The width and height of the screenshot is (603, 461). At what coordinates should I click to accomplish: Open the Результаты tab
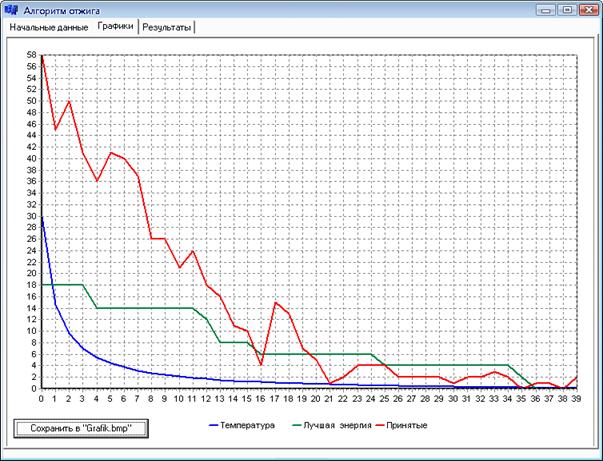pyautogui.click(x=167, y=27)
